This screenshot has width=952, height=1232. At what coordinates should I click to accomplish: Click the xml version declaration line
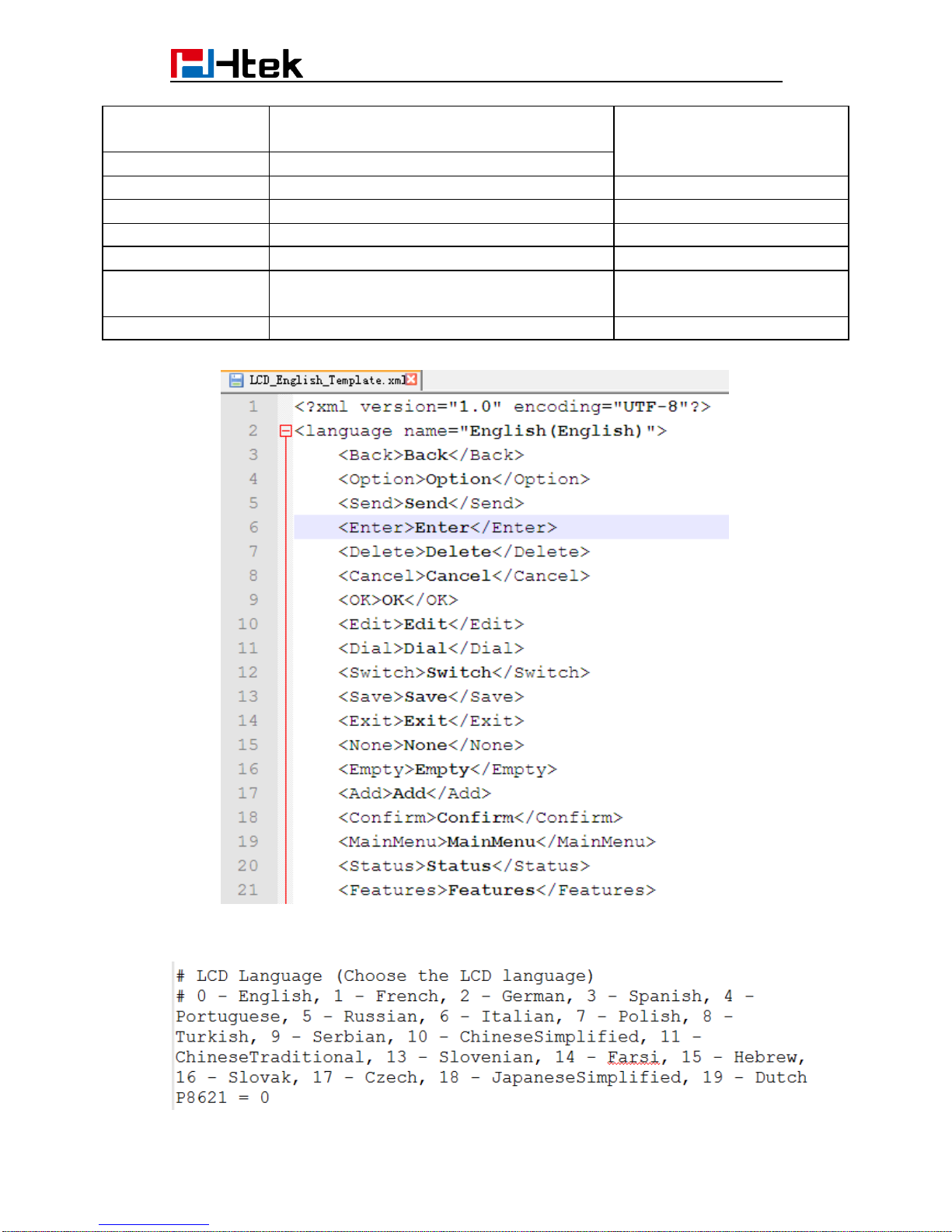pos(502,407)
